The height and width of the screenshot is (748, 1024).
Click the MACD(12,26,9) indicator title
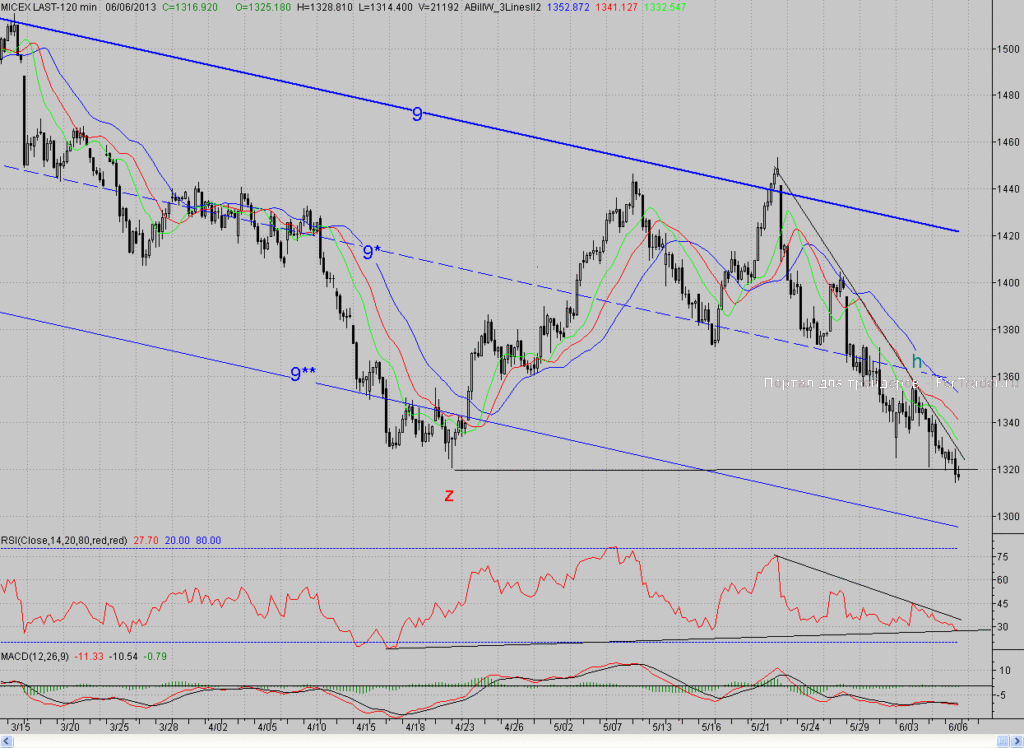[35, 656]
